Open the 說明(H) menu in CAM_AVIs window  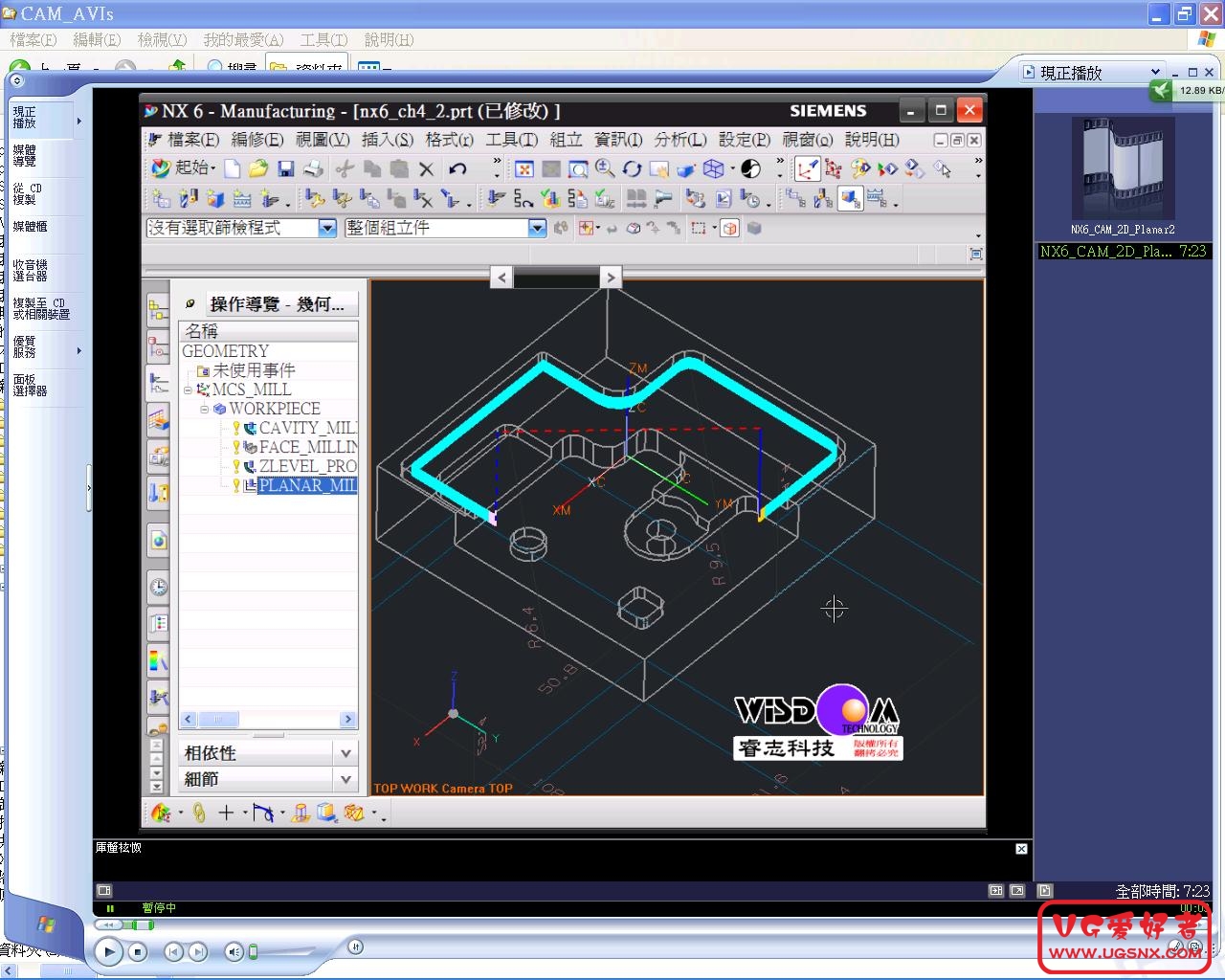[x=389, y=39]
